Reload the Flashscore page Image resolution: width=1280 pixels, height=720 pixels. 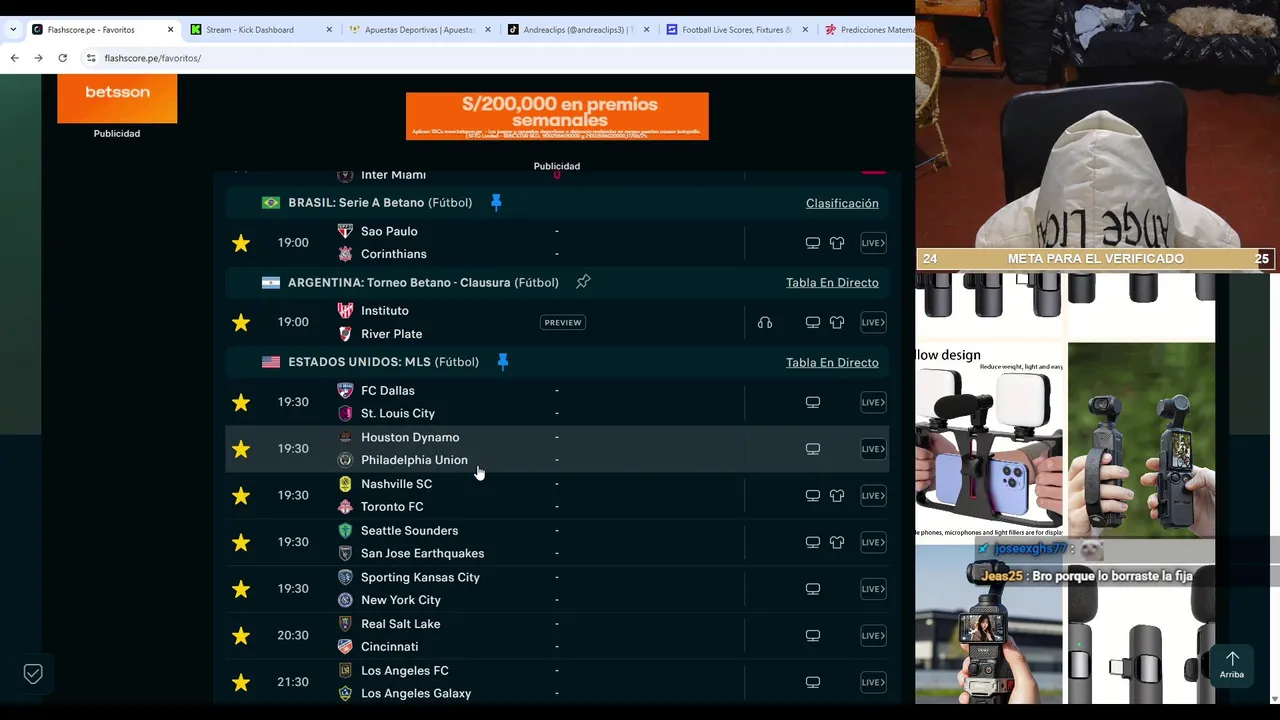point(62,58)
